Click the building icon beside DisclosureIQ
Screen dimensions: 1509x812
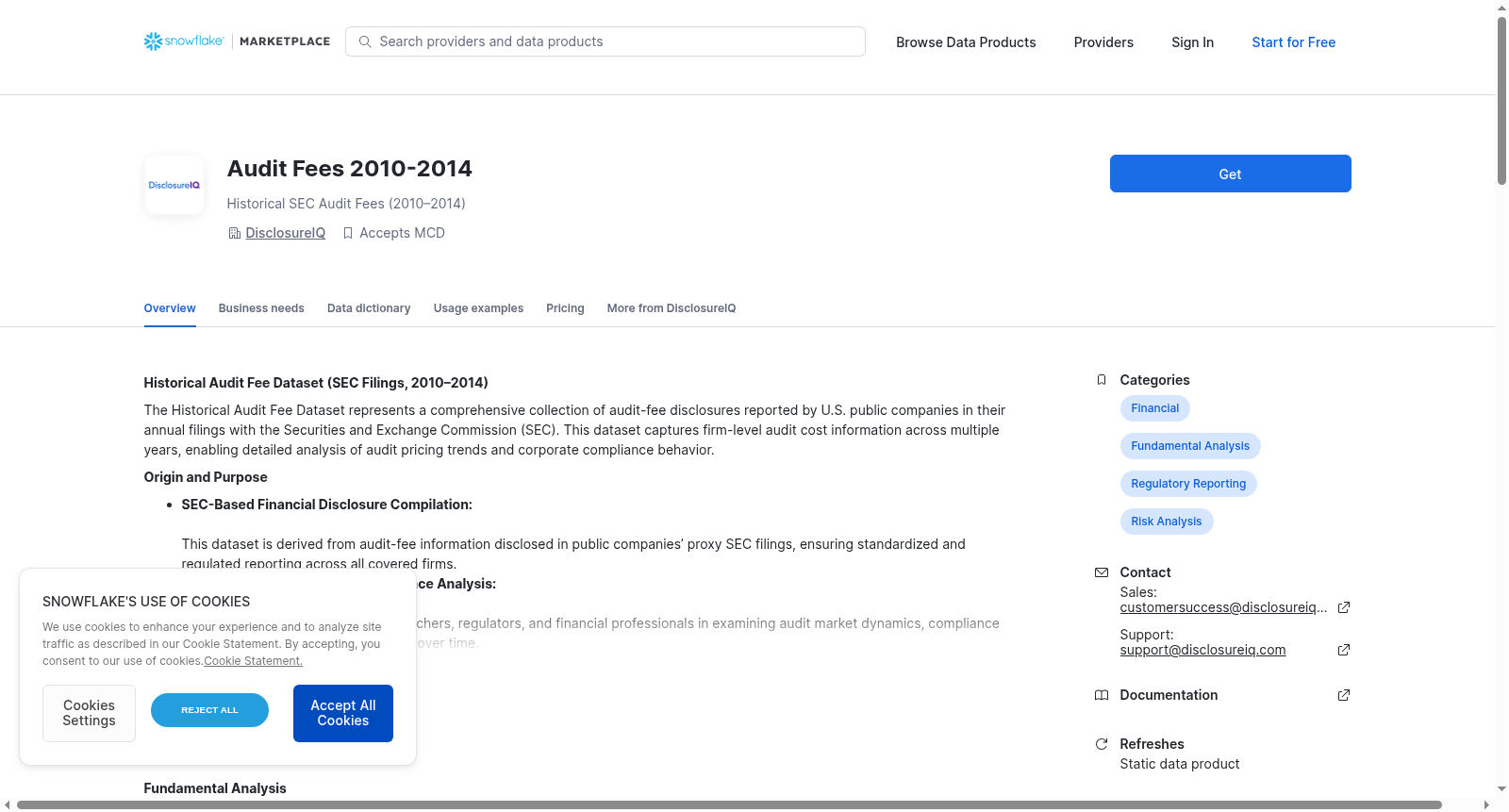pyautogui.click(x=235, y=233)
